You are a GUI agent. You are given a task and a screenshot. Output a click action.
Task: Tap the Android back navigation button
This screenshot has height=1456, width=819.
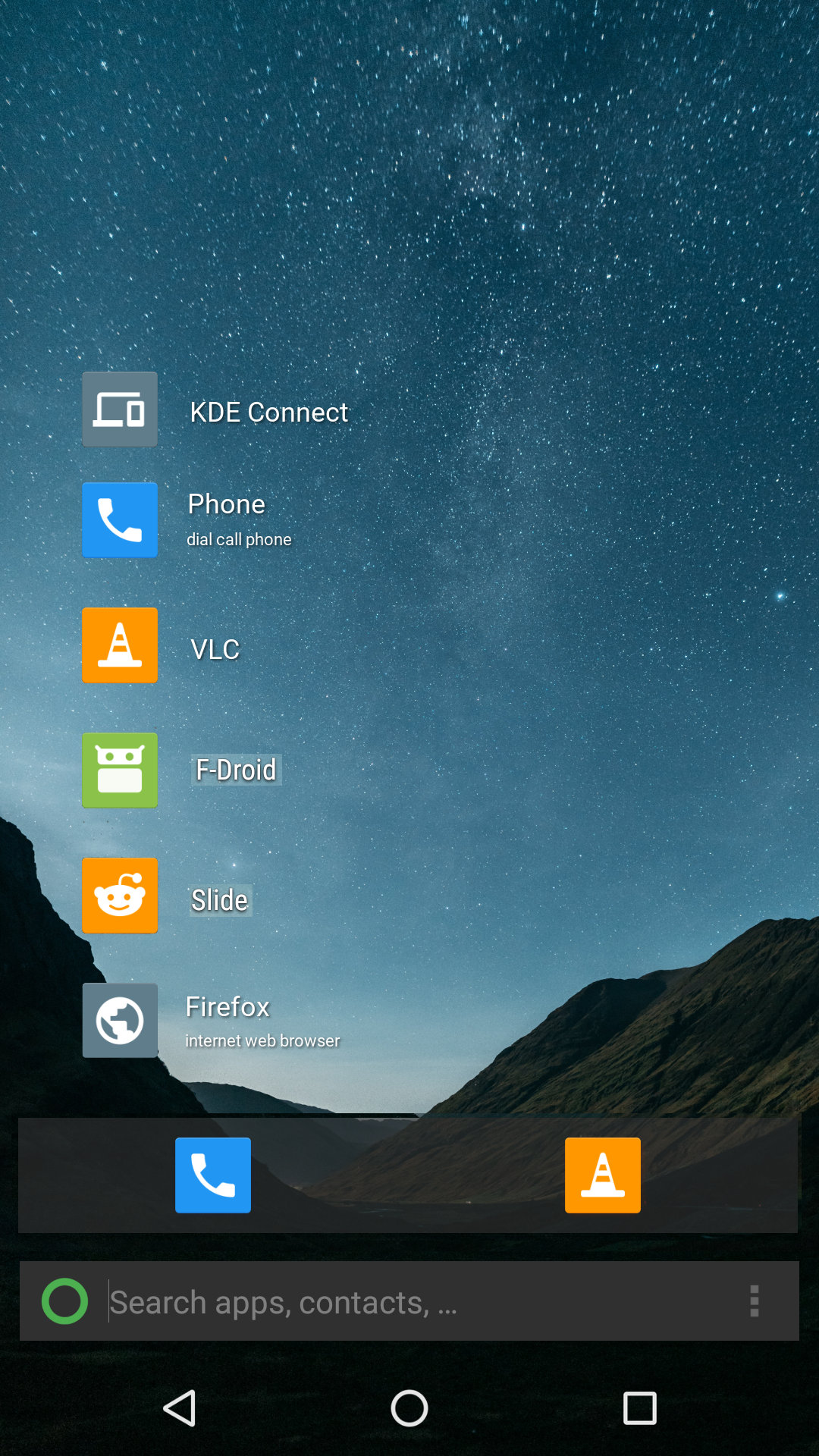point(180,1408)
